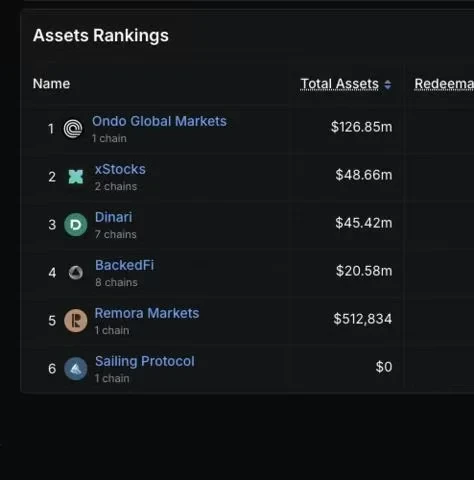This screenshot has width=474, height=480.
Task: Open the Ondo Global Markets link
Action: coord(159,121)
